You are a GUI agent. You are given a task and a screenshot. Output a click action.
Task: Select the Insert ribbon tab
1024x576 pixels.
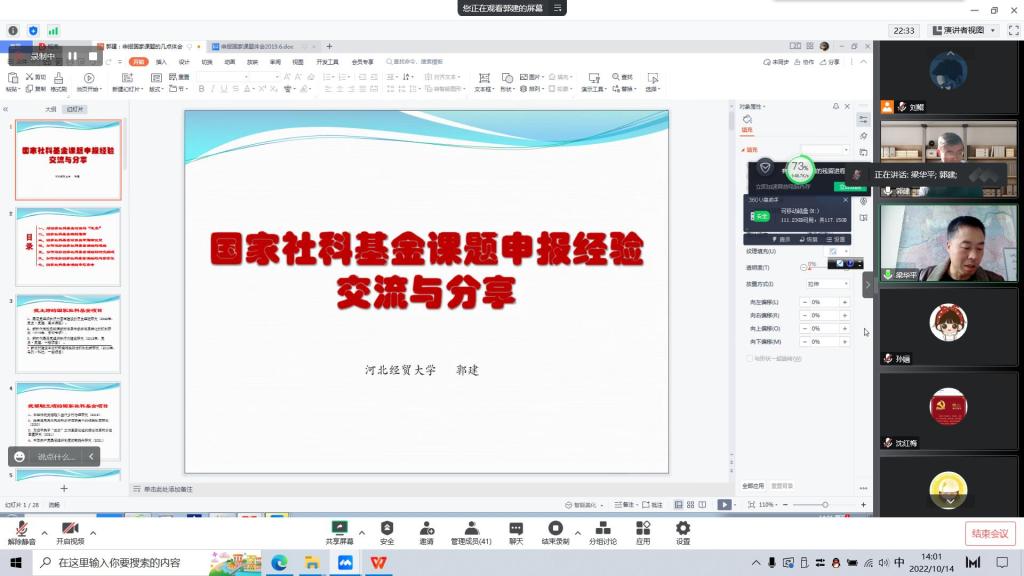point(160,62)
